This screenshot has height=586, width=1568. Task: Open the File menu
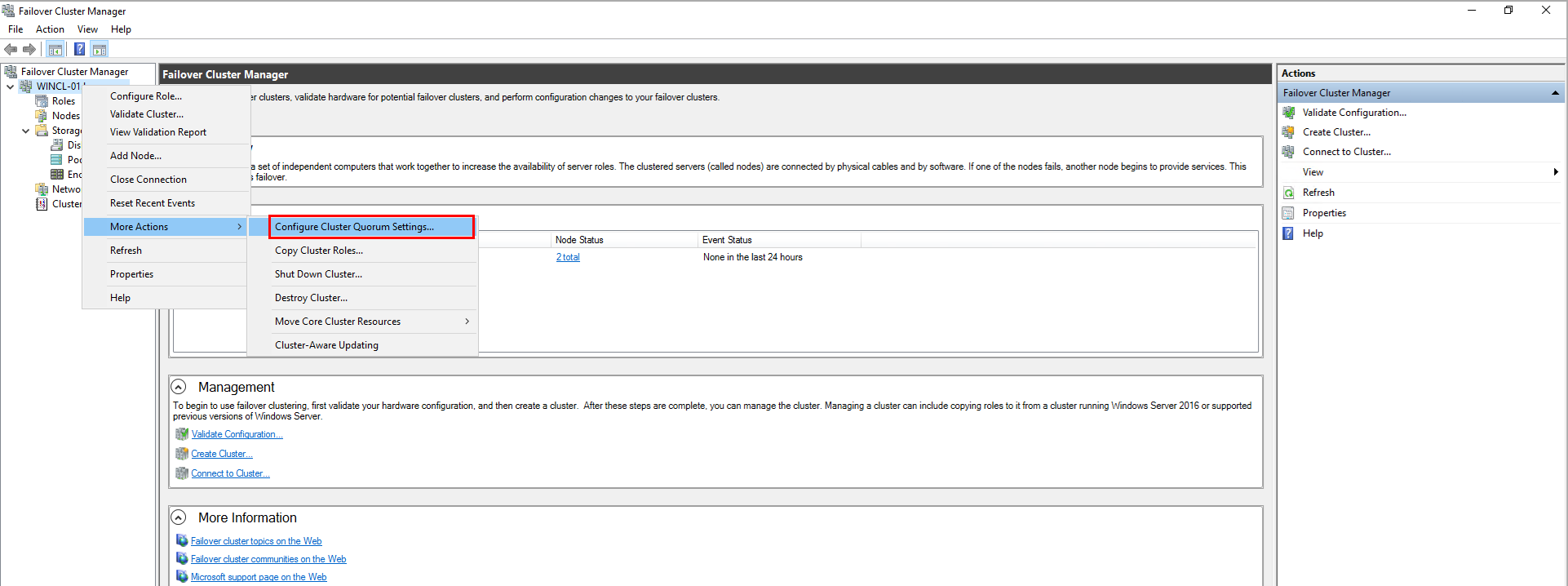point(16,29)
